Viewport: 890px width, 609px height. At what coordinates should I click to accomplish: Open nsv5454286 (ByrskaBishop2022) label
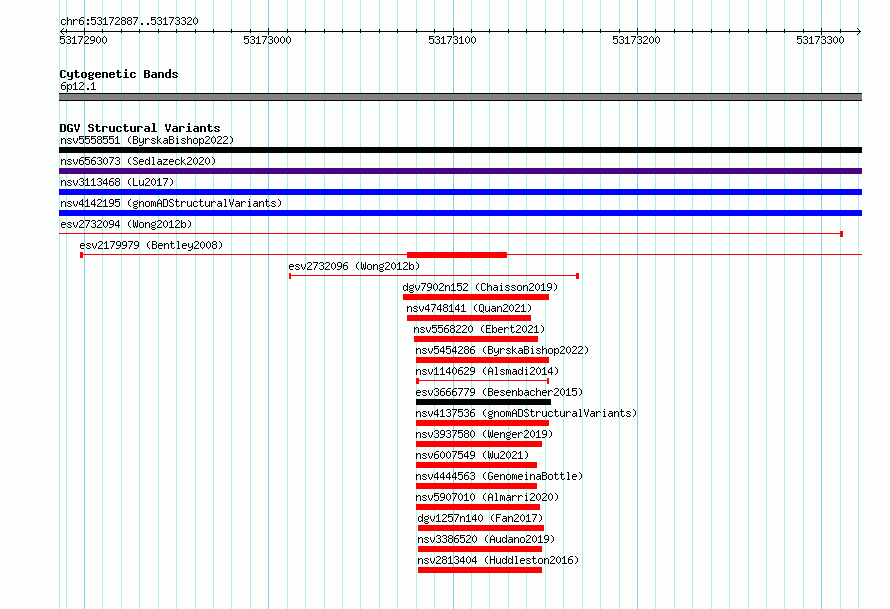click(x=502, y=350)
